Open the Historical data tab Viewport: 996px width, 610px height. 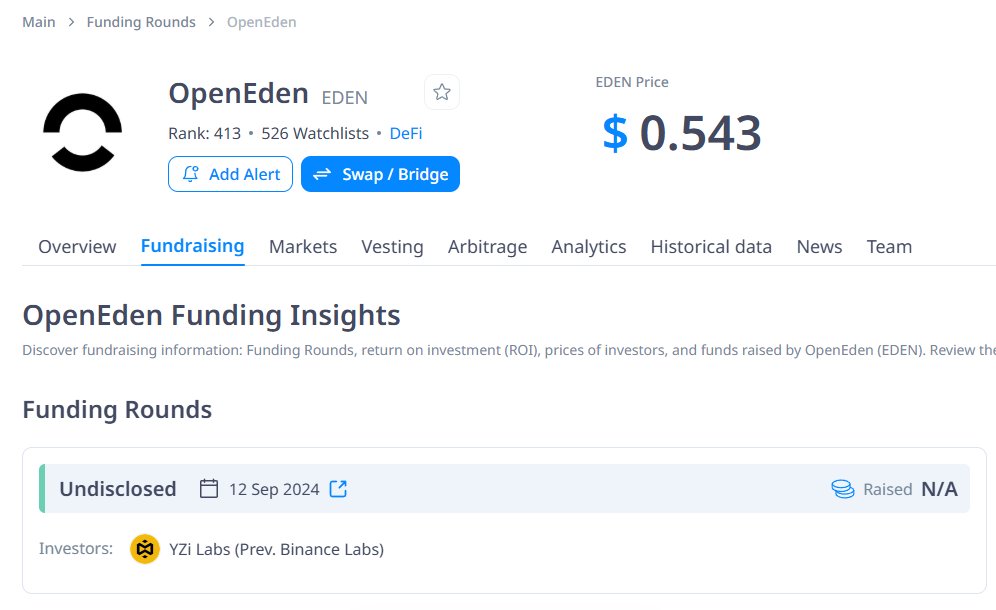[x=711, y=247]
